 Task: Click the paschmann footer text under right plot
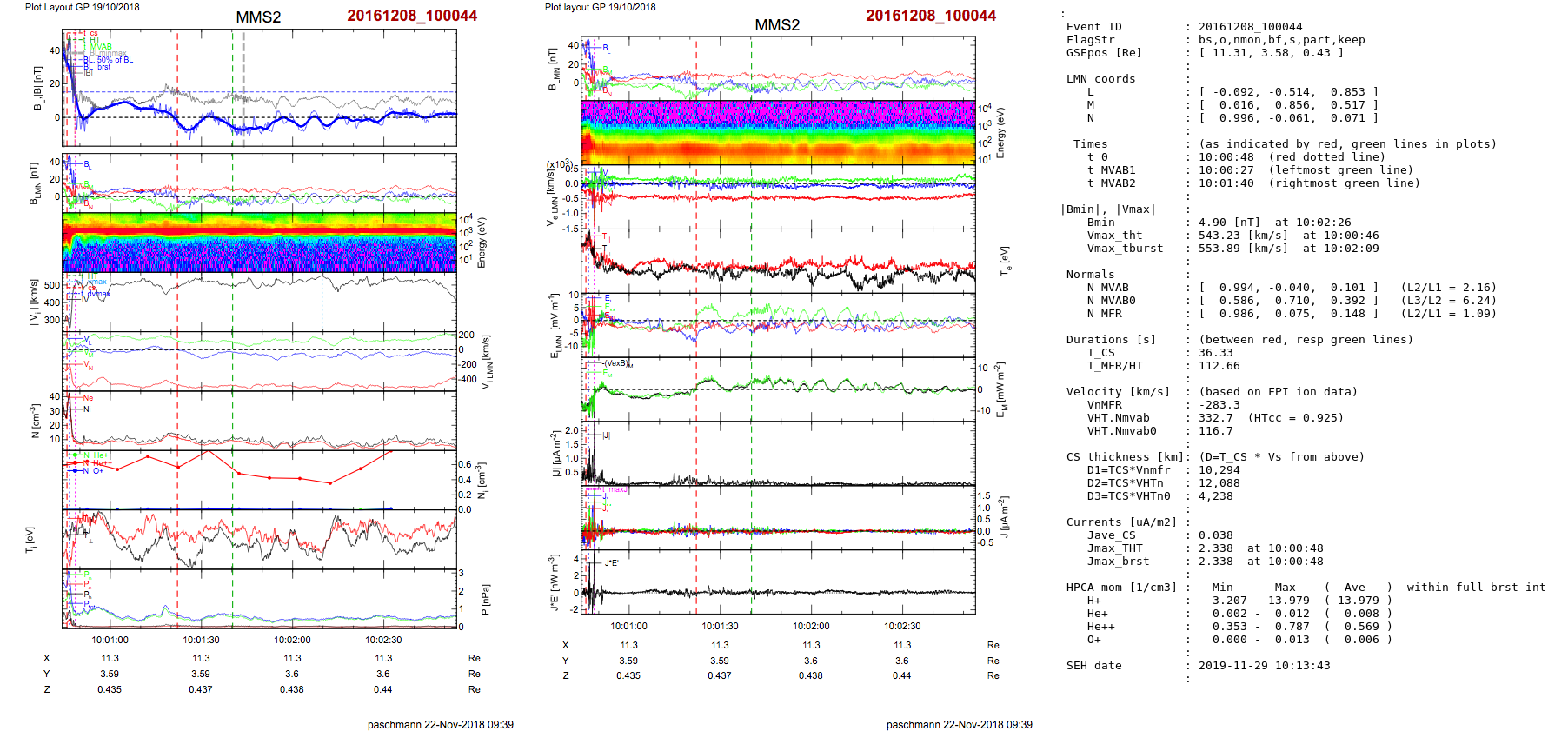pos(959,724)
